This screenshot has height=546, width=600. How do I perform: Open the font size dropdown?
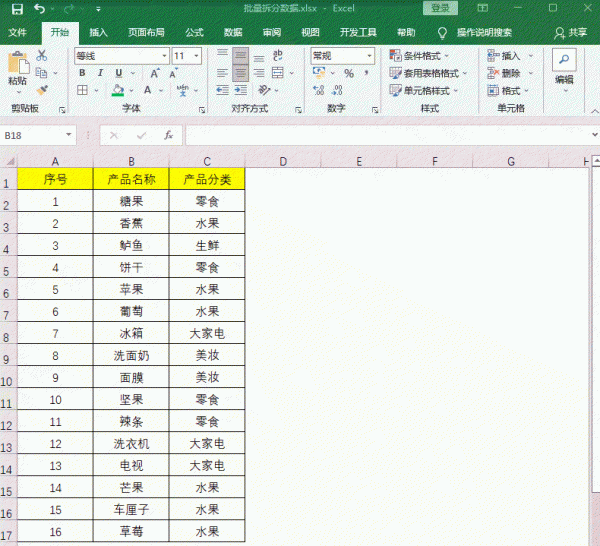point(197,56)
